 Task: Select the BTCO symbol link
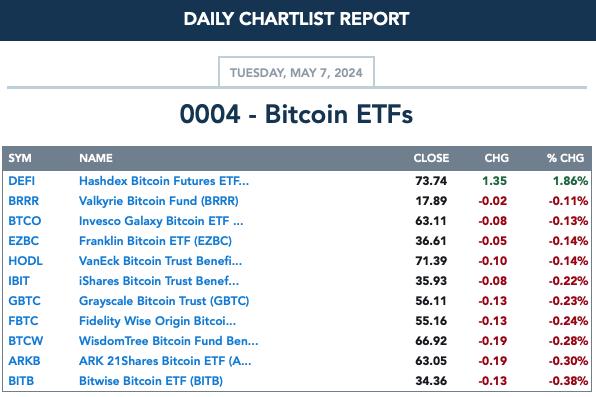(x=25, y=221)
